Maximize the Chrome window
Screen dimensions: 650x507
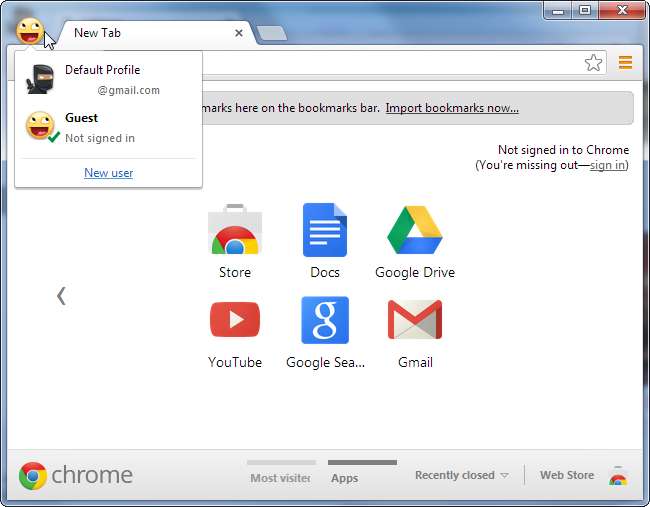point(585,10)
